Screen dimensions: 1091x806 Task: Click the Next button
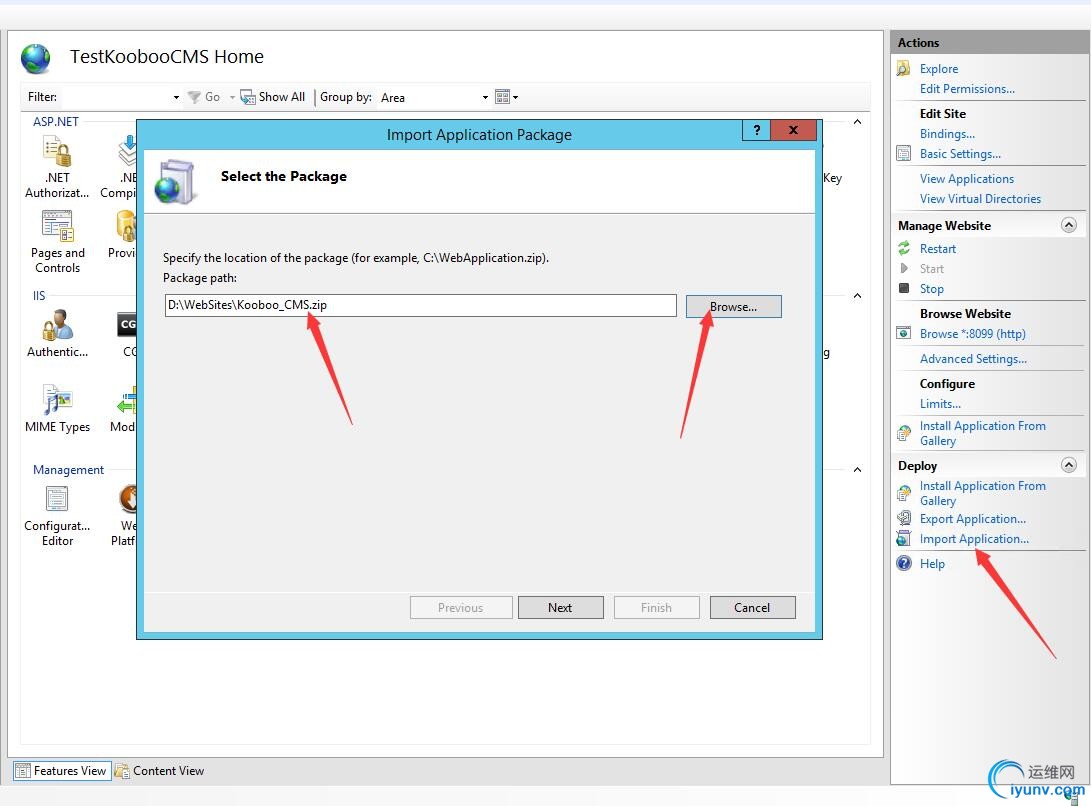tap(560, 608)
